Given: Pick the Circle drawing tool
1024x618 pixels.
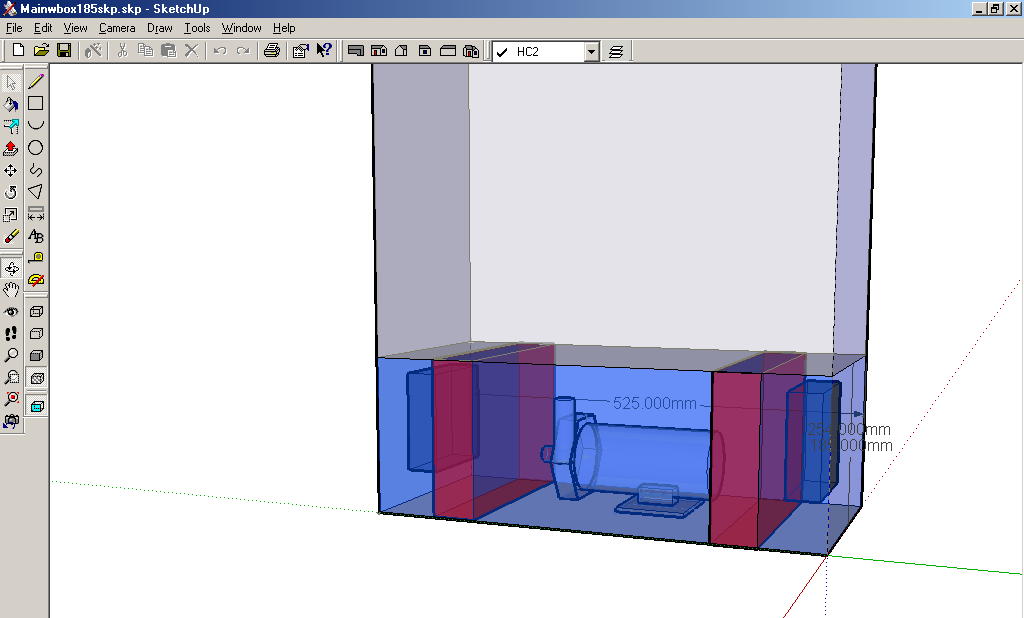Looking at the screenshot, I should click(36, 148).
